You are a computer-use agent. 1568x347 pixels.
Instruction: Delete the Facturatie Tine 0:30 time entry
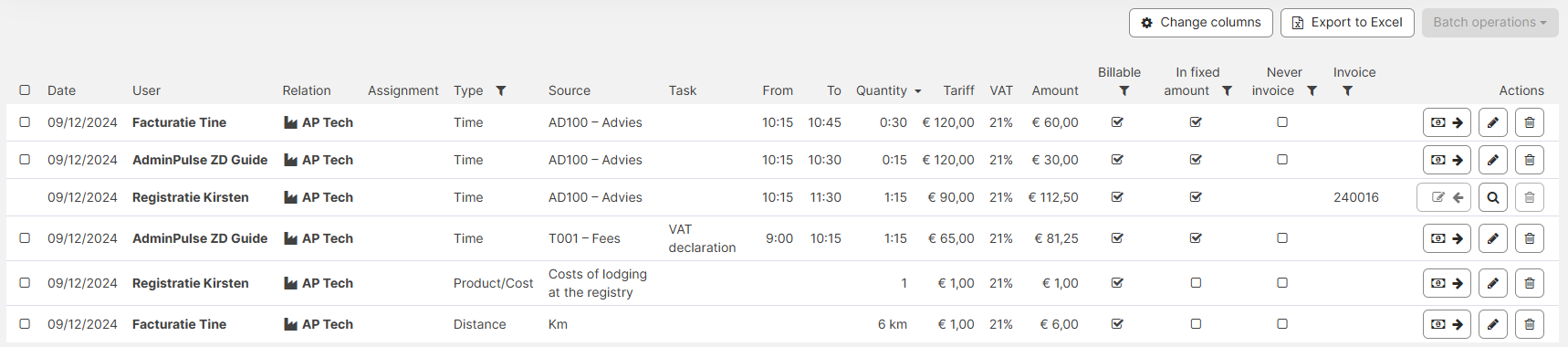[1530, 122]
